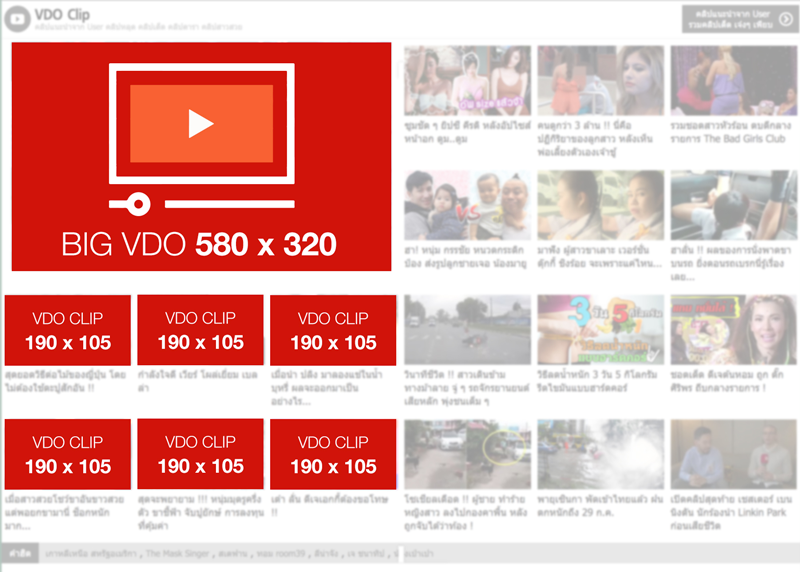800x572 pixels.
Task: Click the progress knob under the Big VDO screen graphic
Action: click(x=137, y=205)
